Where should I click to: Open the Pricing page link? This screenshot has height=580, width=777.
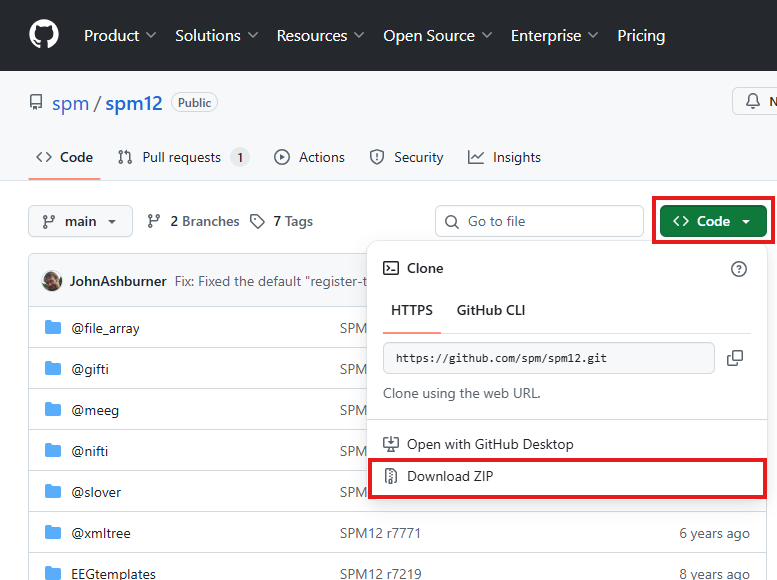click(x=641, y=35)
